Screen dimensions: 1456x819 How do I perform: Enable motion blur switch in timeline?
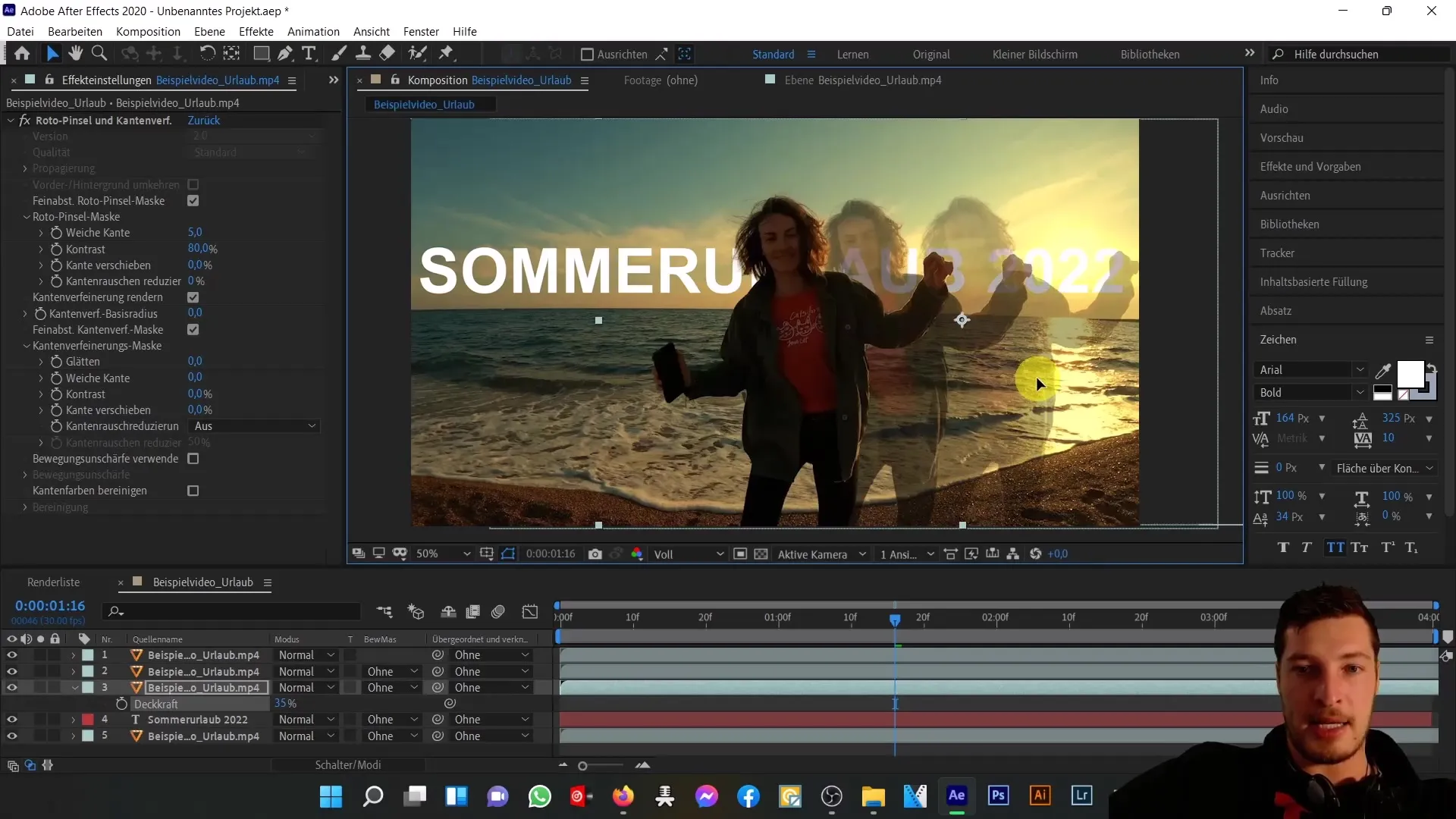click(x=498, y=612)
